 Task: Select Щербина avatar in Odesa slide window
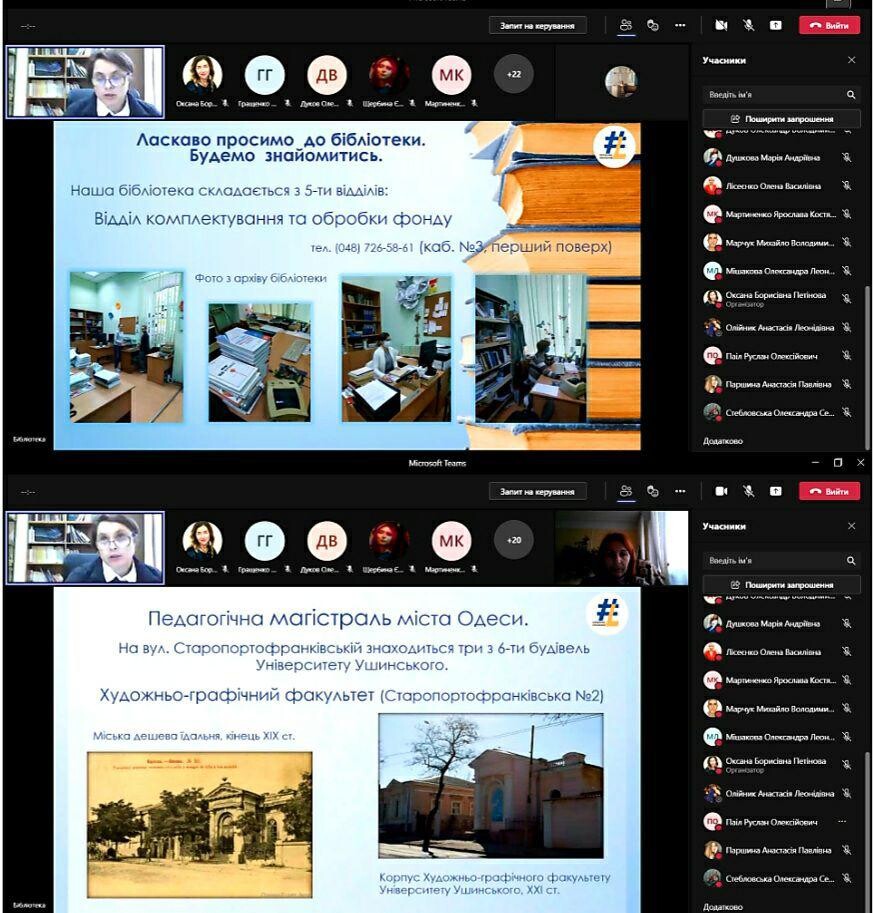(x=389, y=540)
